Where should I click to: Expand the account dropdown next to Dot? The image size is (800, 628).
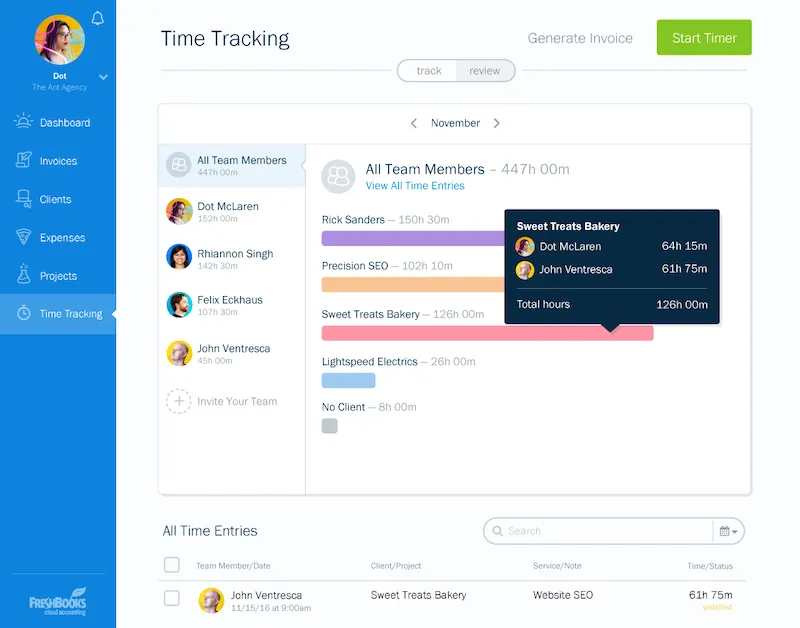click(103, 77)
